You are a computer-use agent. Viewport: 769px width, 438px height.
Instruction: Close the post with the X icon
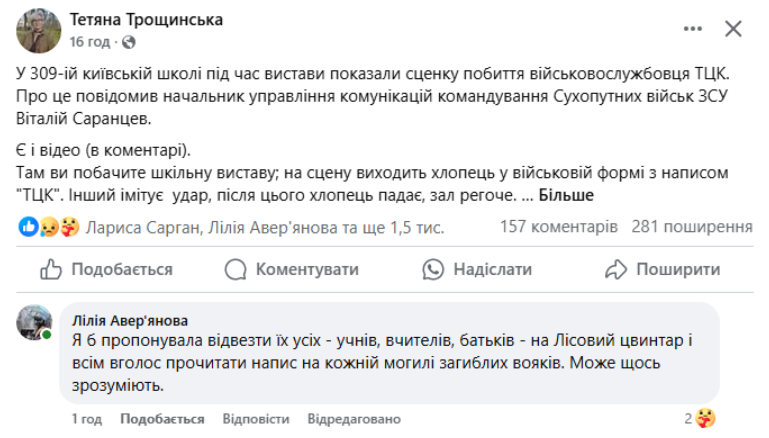click(x=733, y=29)
